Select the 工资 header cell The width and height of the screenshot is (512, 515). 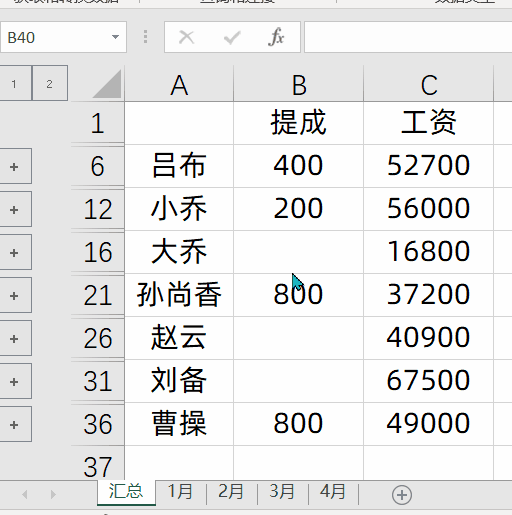click(x=429, y=123)
